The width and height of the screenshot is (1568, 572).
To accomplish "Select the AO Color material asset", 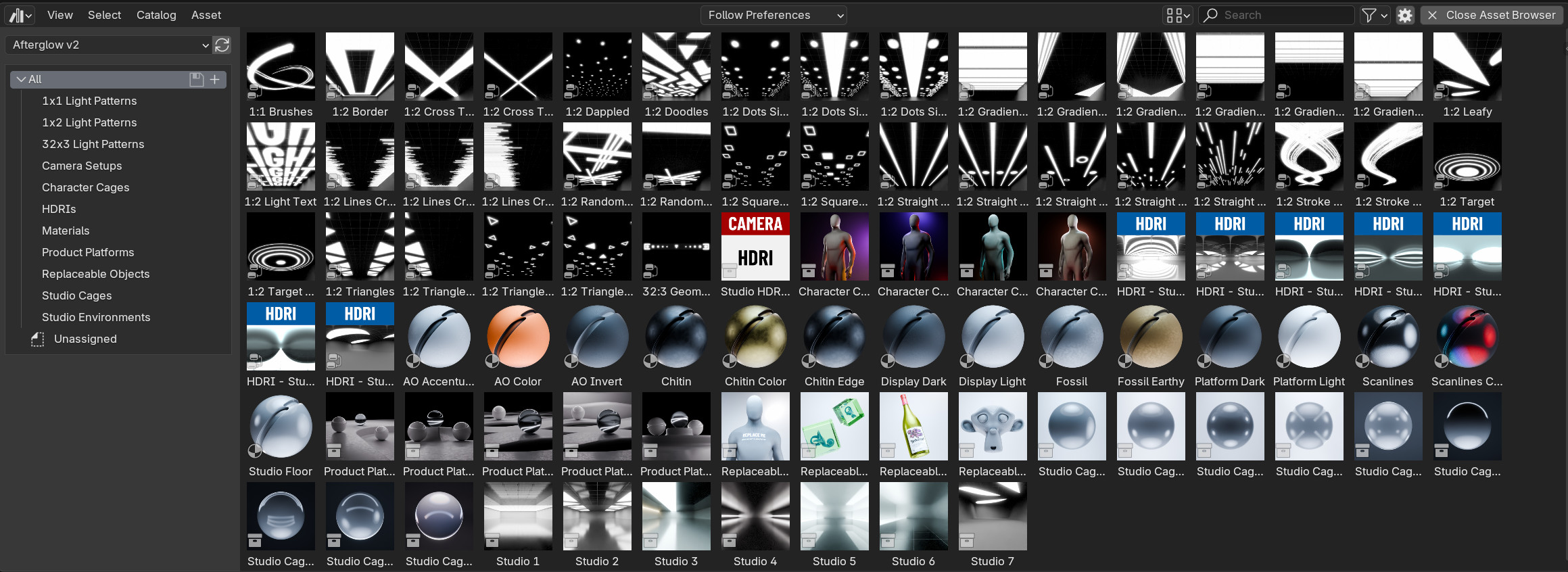I will (x=518, y=345).
